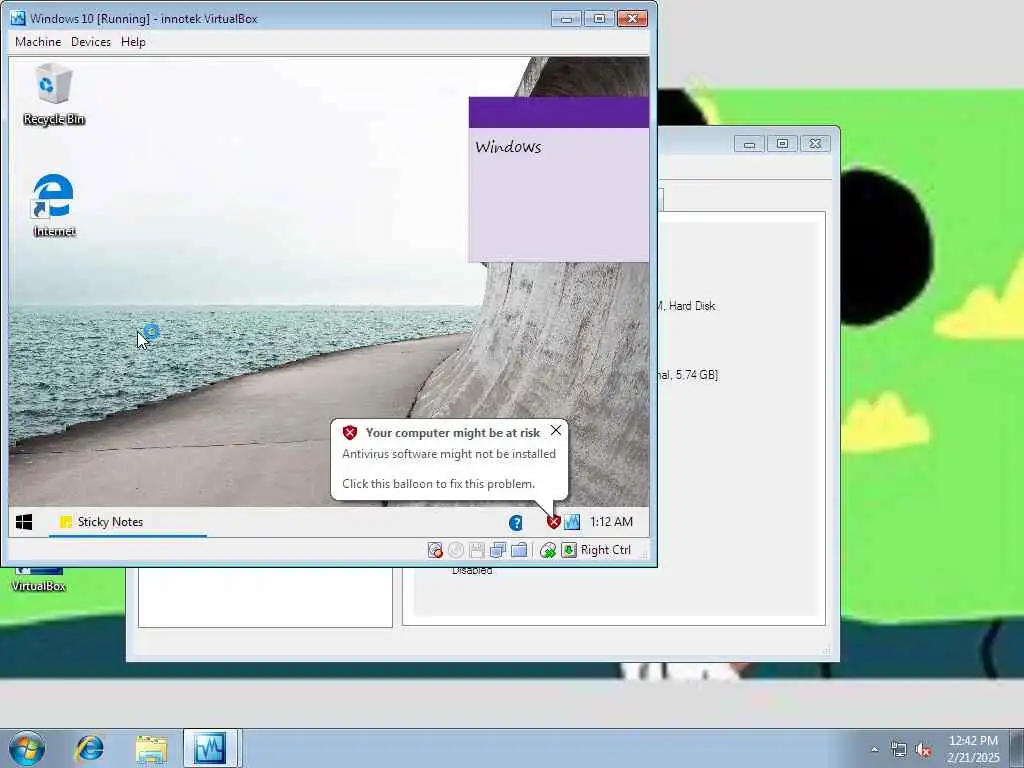1024x768 pixels.
Task: Click the host network tray icon
Action: pos(899,750)
